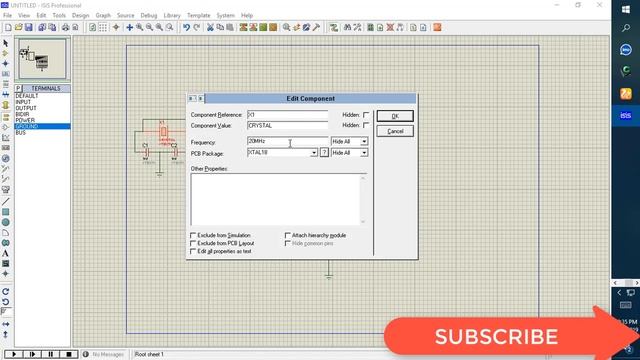Viewport: 640px width, 360px height.
Task: Enable Exclude from Simulation checkbox
Action: 193,236
